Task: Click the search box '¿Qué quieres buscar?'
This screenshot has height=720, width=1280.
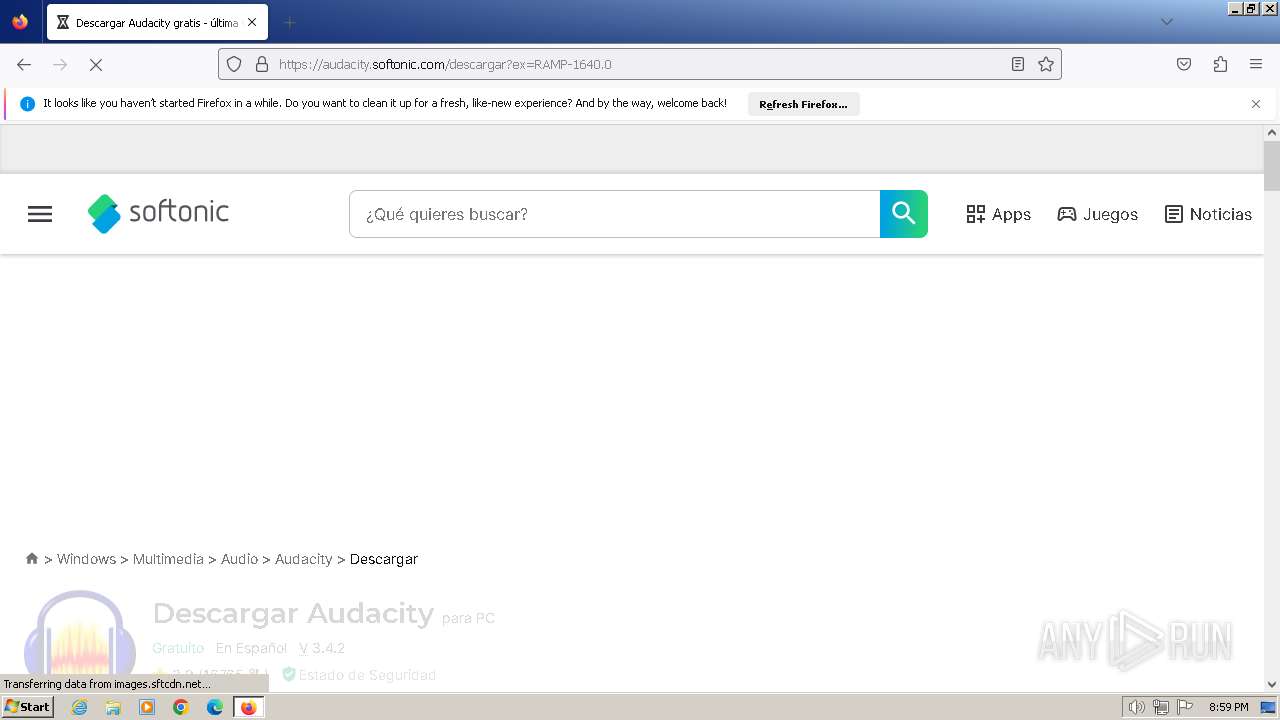Action: pyautogui.click(x=614, y=214)
